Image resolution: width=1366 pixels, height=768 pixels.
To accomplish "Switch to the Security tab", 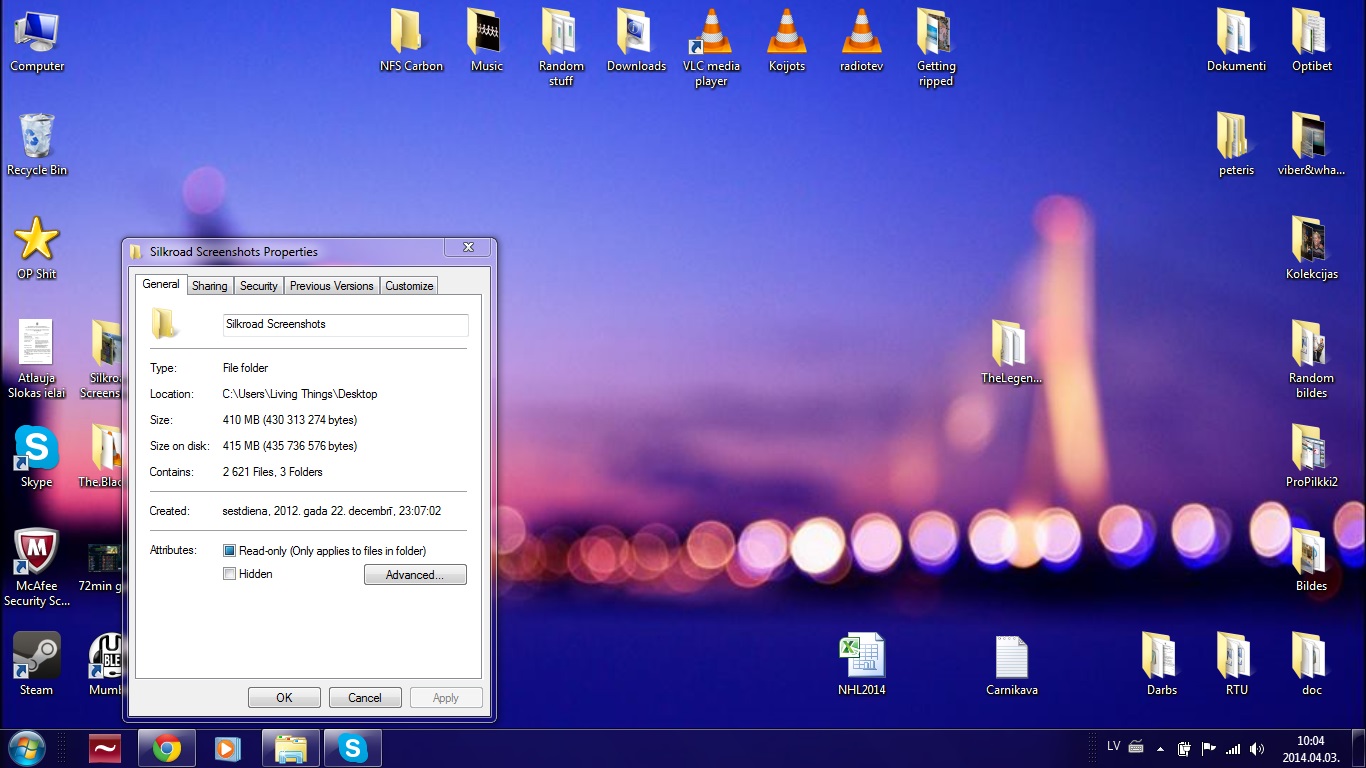I will (258, 286).
